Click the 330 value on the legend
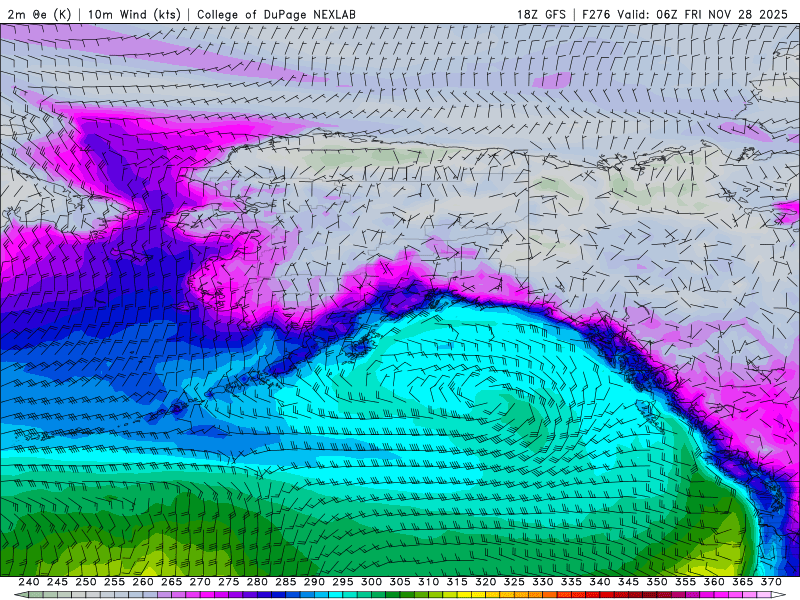 pos(543,582)
